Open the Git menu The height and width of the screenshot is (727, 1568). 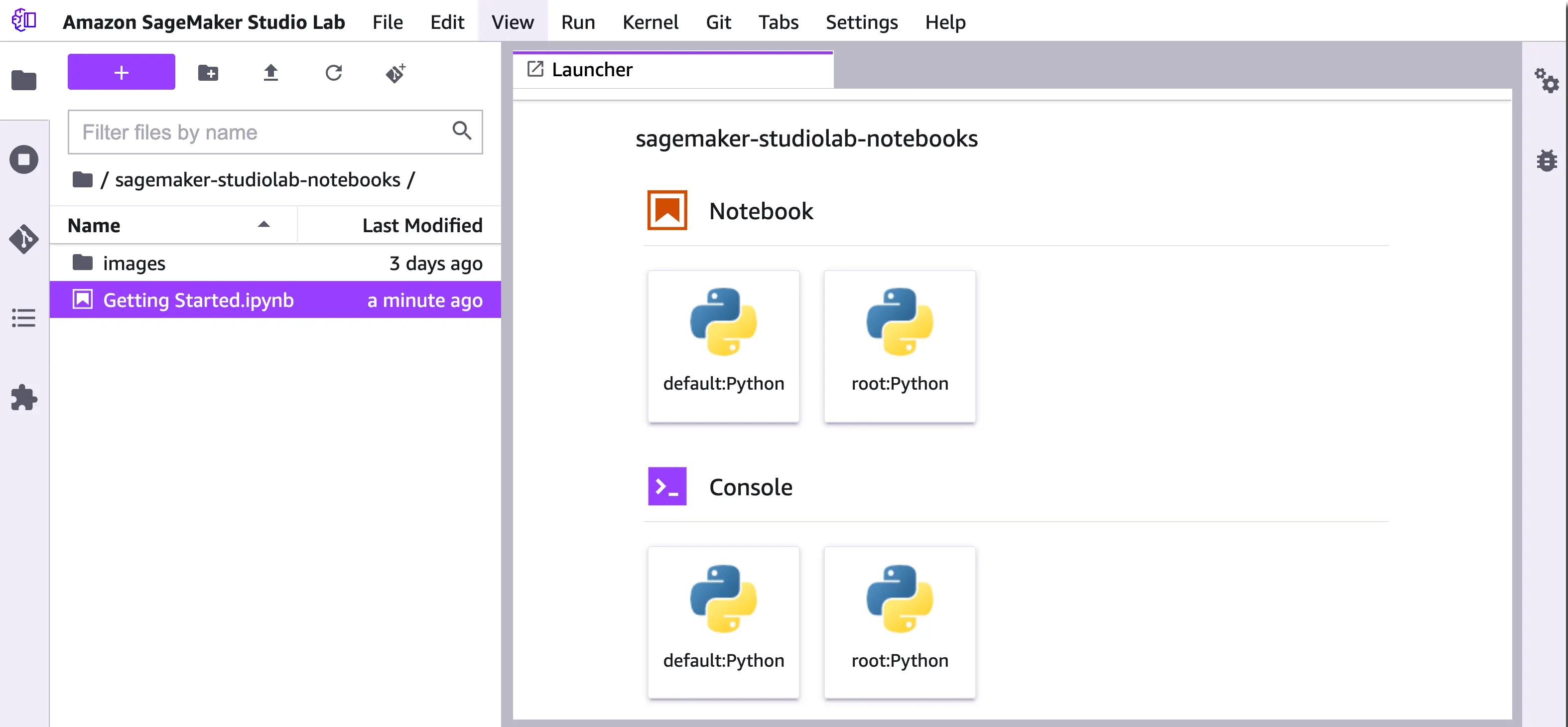tap(718, 22)
